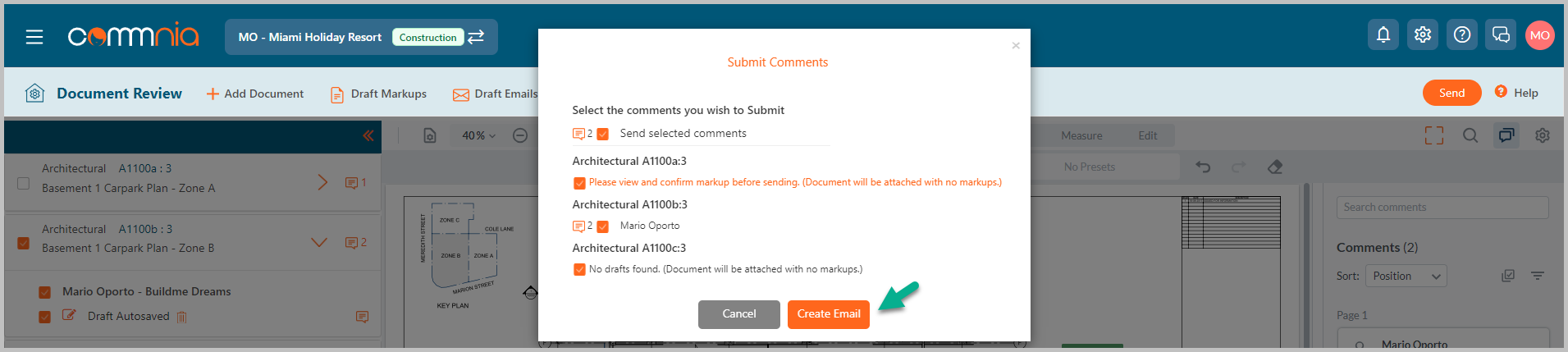Screen dimensions: 1568x352
Task: Open Add Document menu item
Action: [255, 94]
